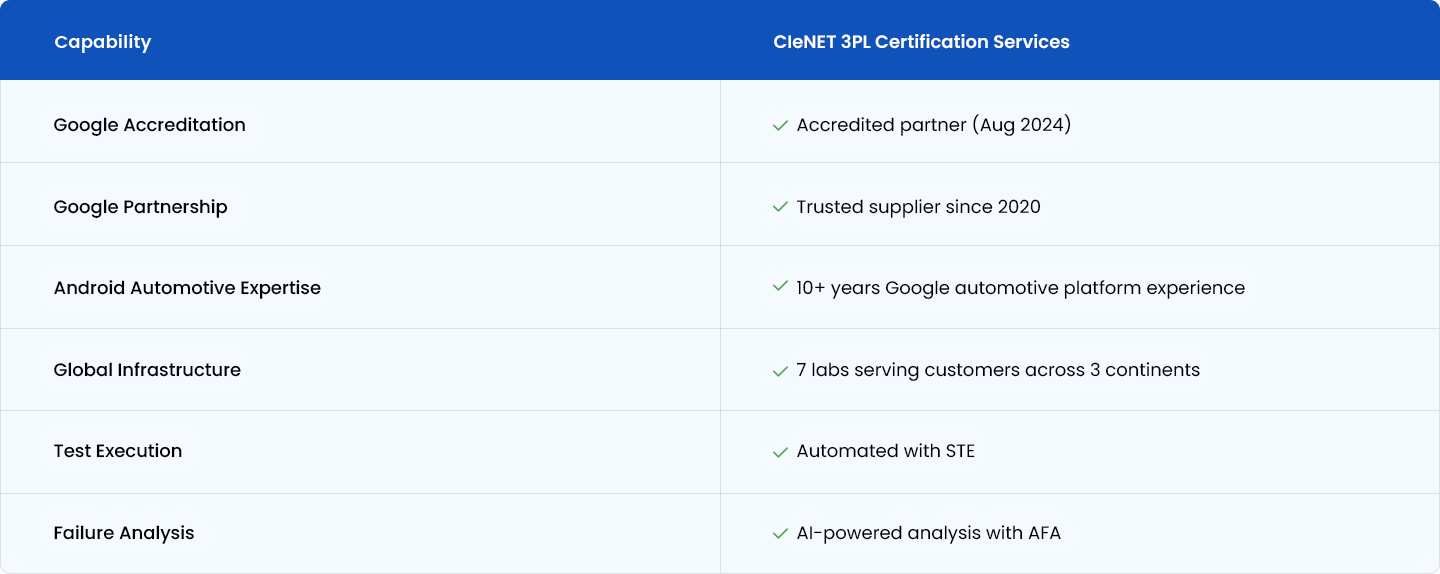The width and height of the screenshot is (1440, 574).
Task: Click the checkmark beside Automated with STE
Action: tap(780, 452)
